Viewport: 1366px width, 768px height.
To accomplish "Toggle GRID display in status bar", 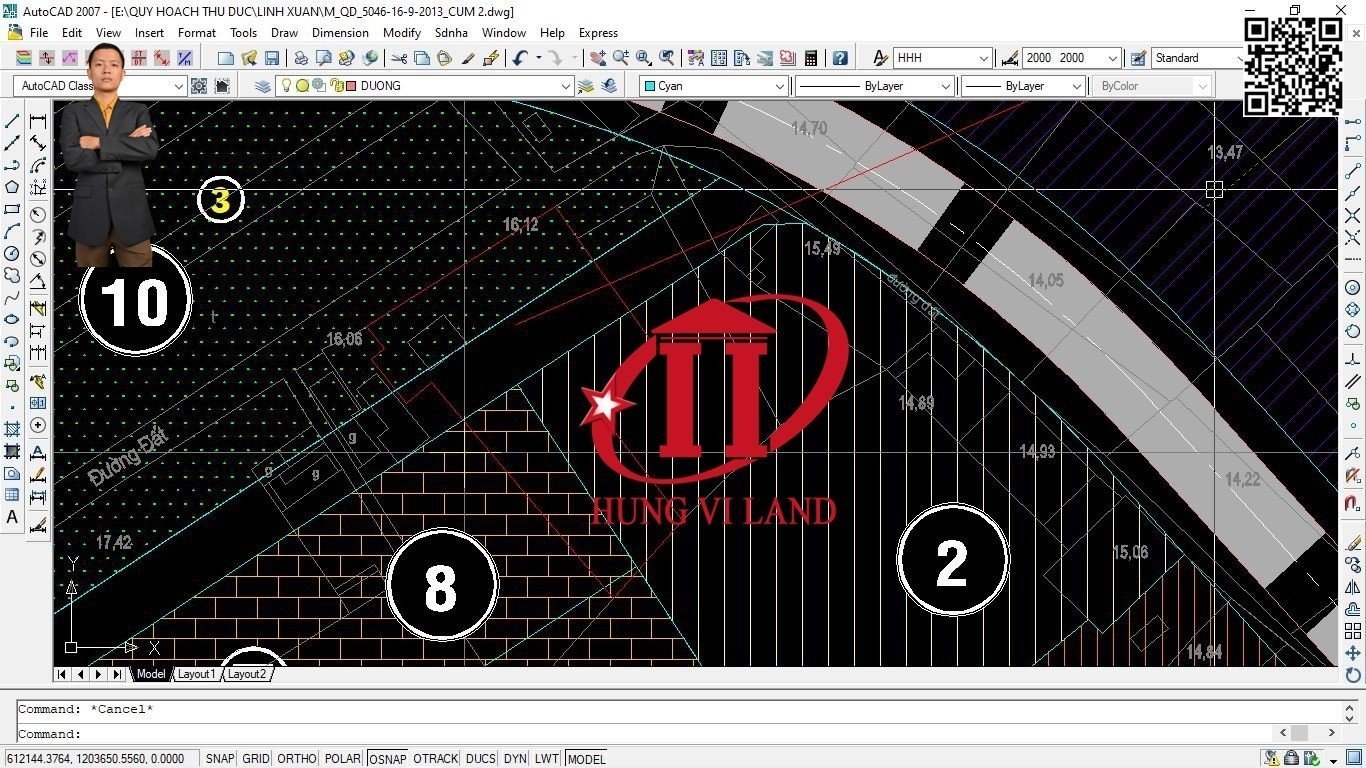I will 256,759.
